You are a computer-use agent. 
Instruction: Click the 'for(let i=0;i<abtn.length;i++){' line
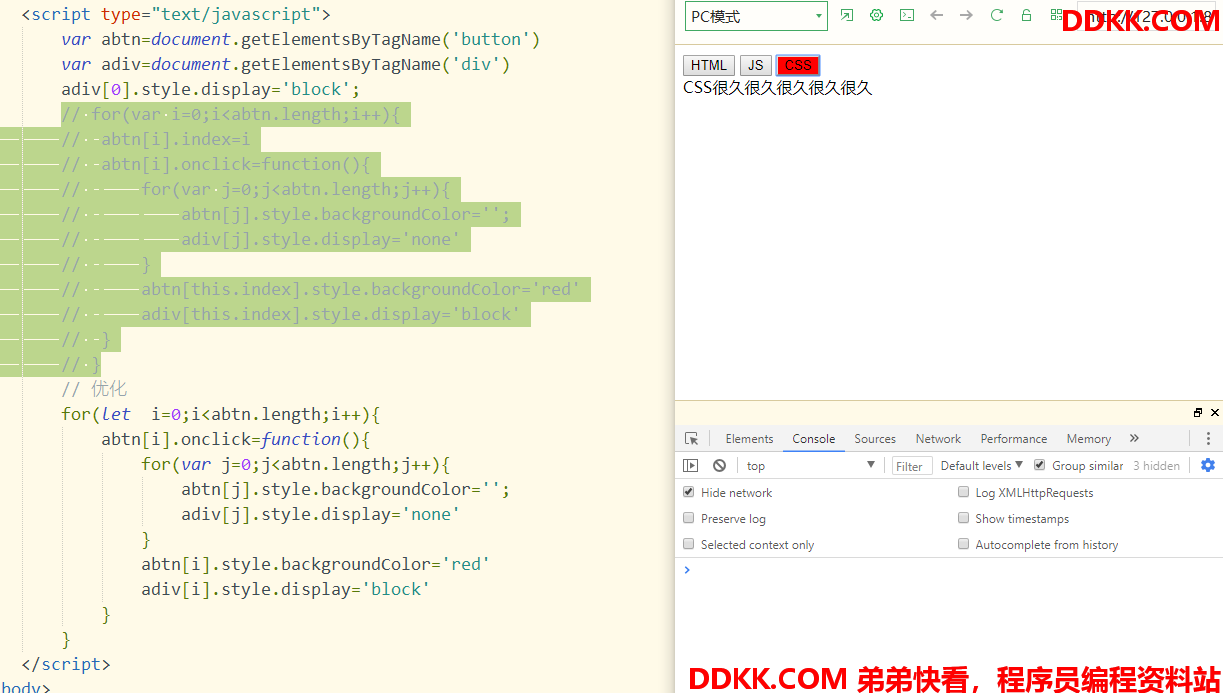click(221, 414)
